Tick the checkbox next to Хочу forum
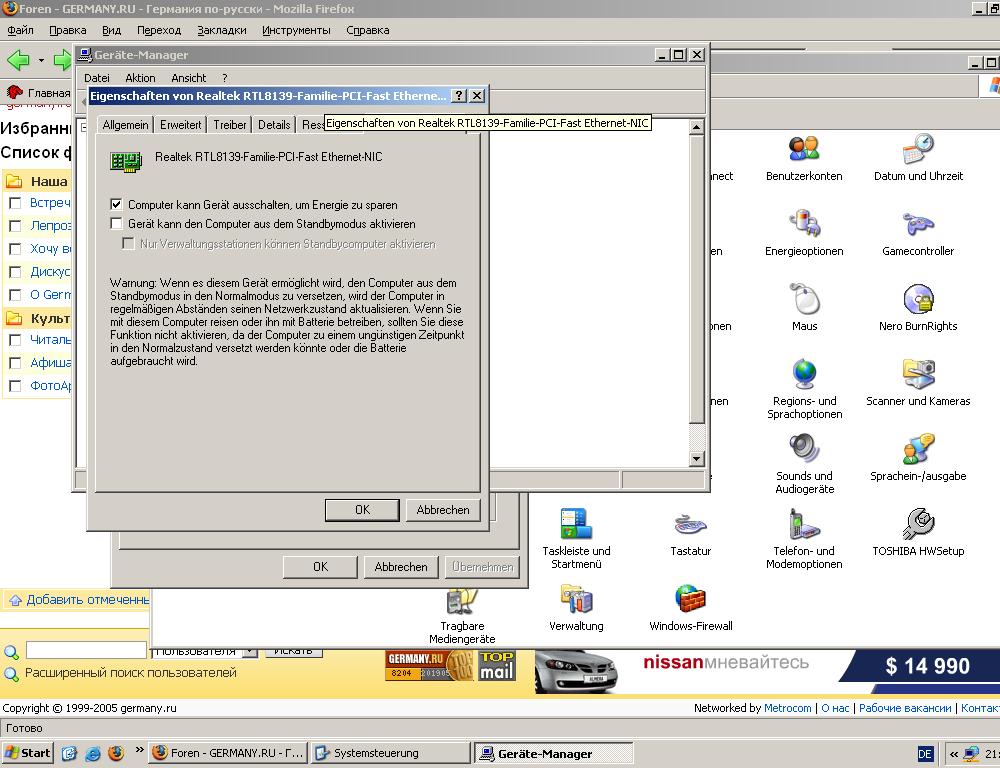Screen dimensions: 1000x768 15,249
